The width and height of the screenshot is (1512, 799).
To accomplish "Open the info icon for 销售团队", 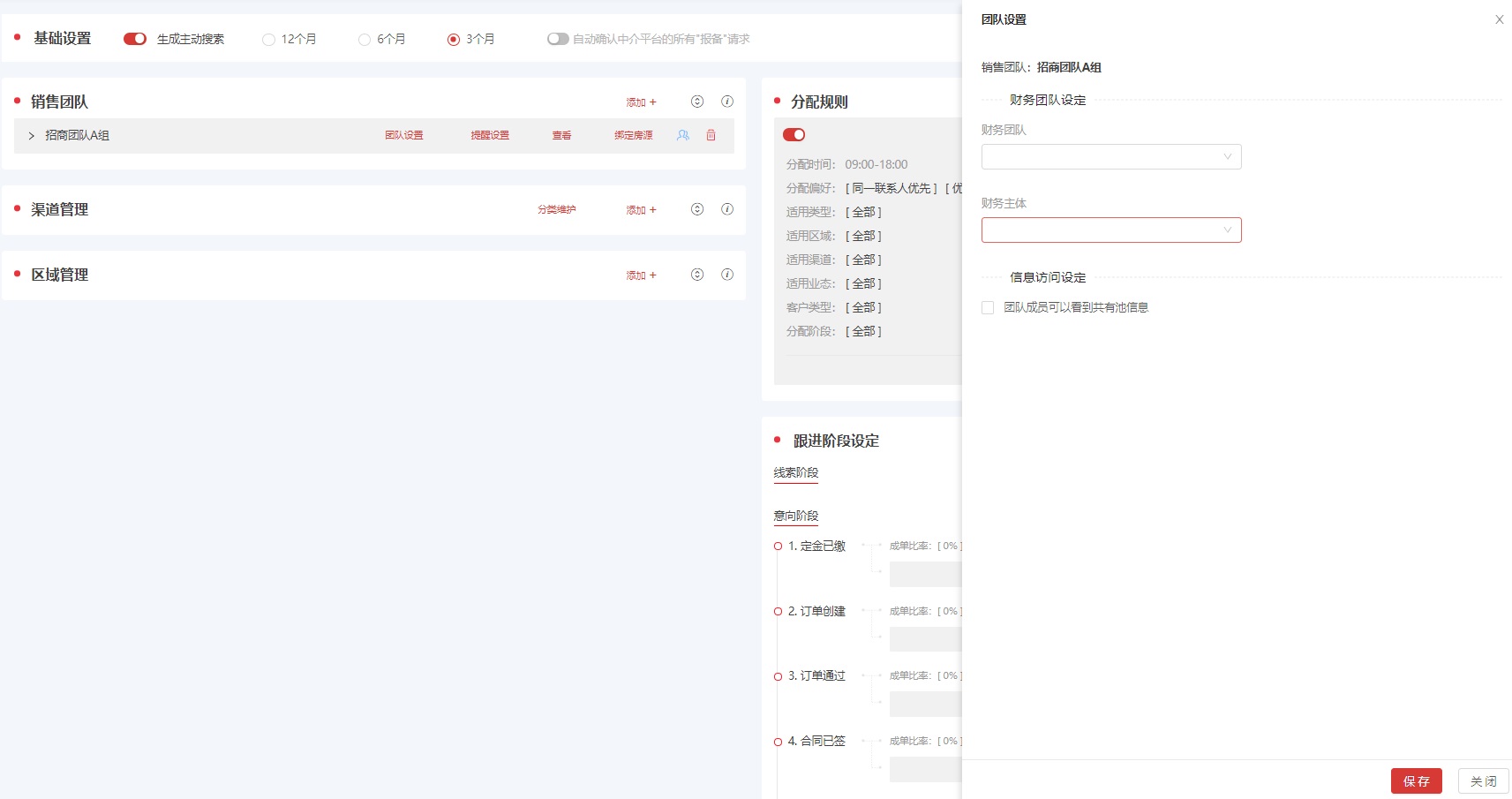I will (727, 102).
